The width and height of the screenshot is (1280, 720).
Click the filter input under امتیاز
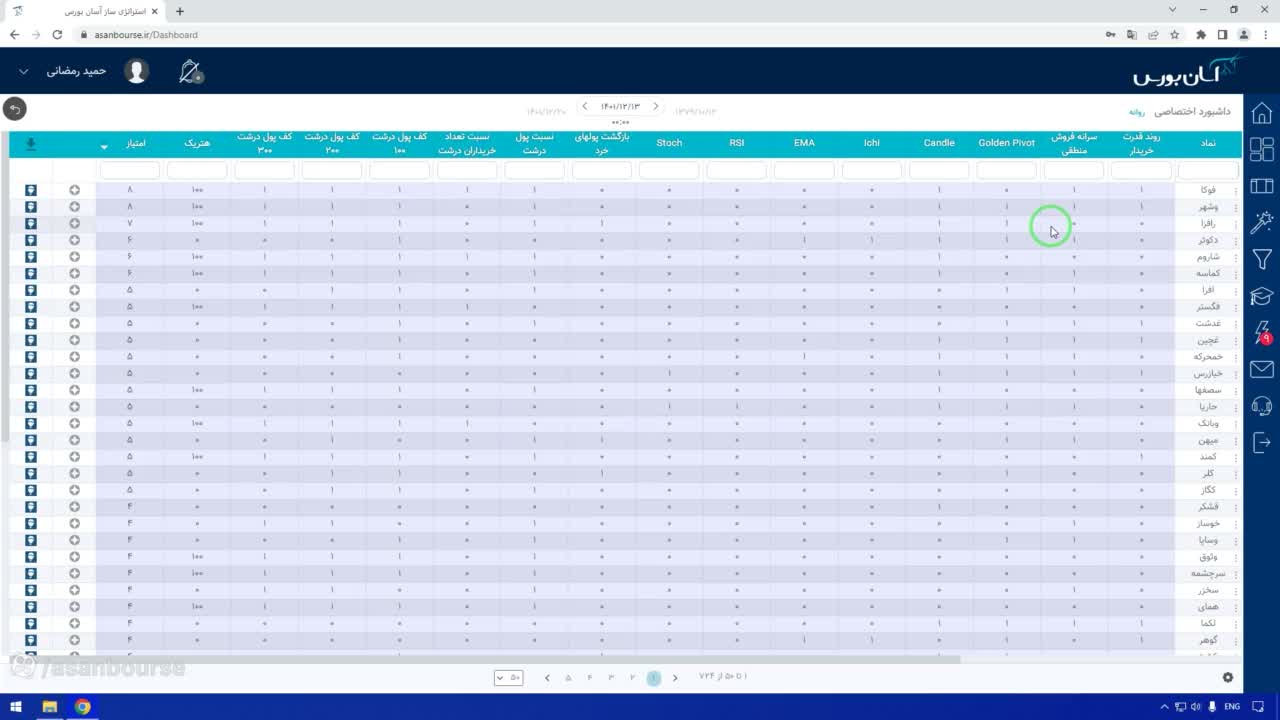click(x=130, y=171)
